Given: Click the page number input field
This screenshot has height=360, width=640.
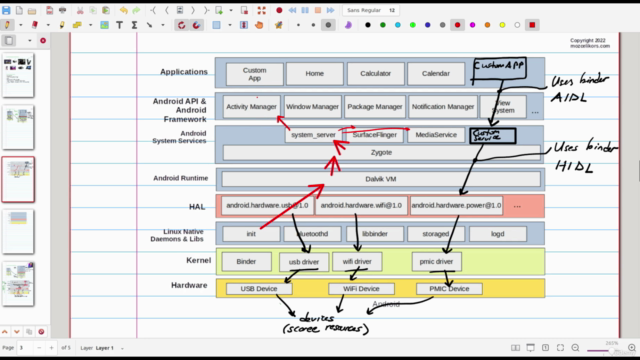Looking at the screenshot, I should click(x=24, y=348).
